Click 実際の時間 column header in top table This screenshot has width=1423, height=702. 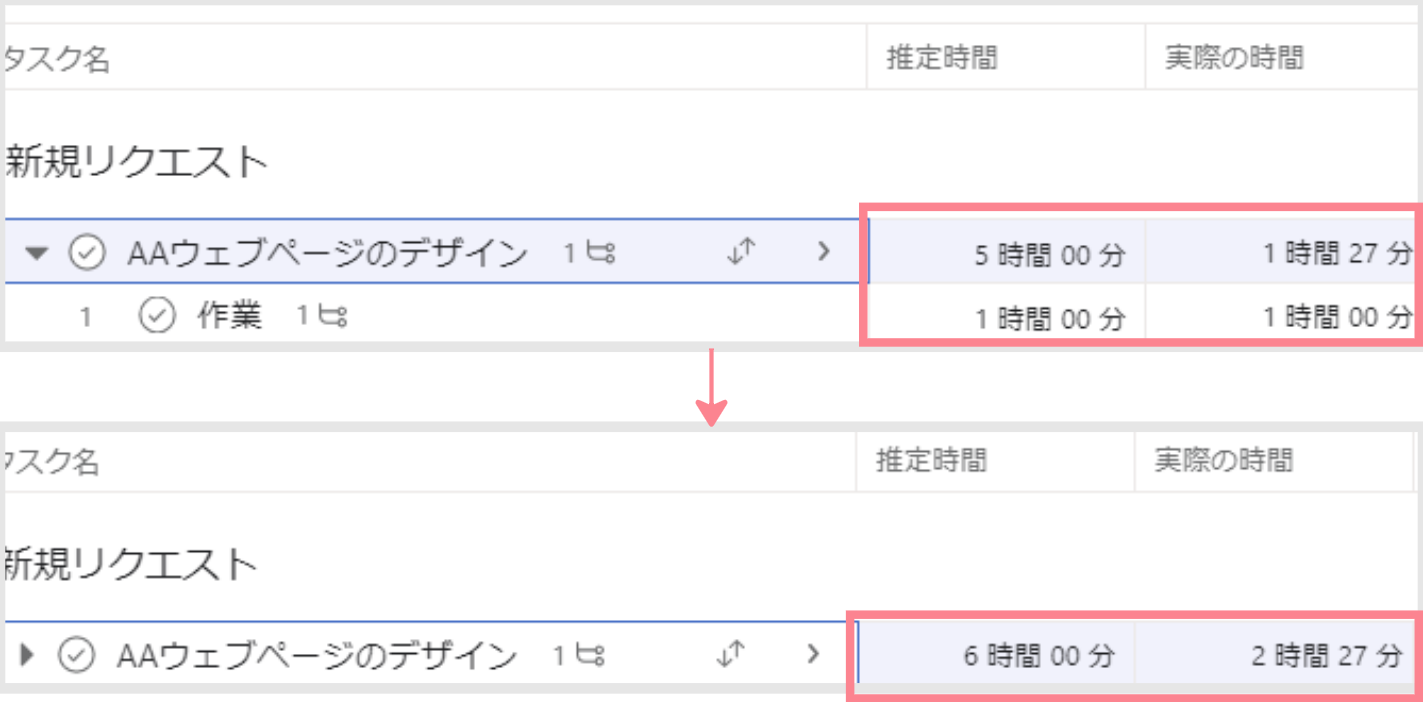tap(1234, 58)
